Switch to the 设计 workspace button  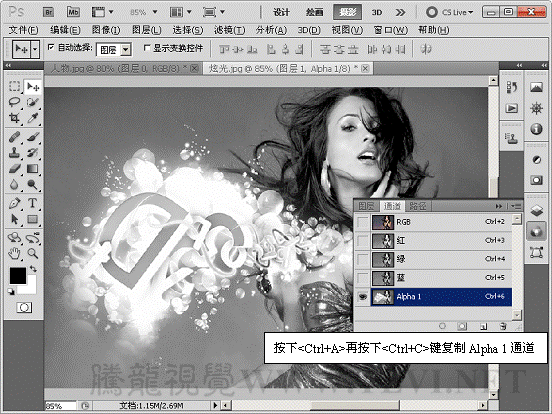(282, 12)
